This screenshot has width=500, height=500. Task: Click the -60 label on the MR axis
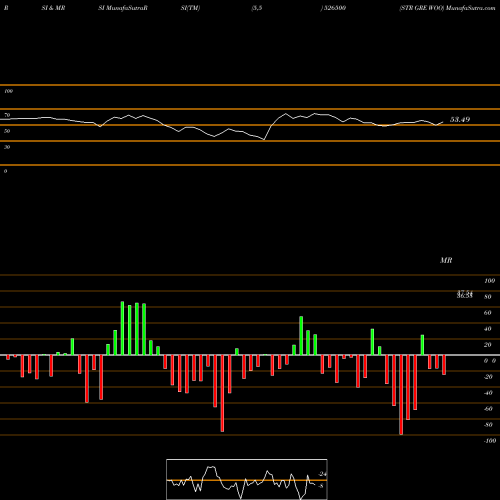click(488, 409)
